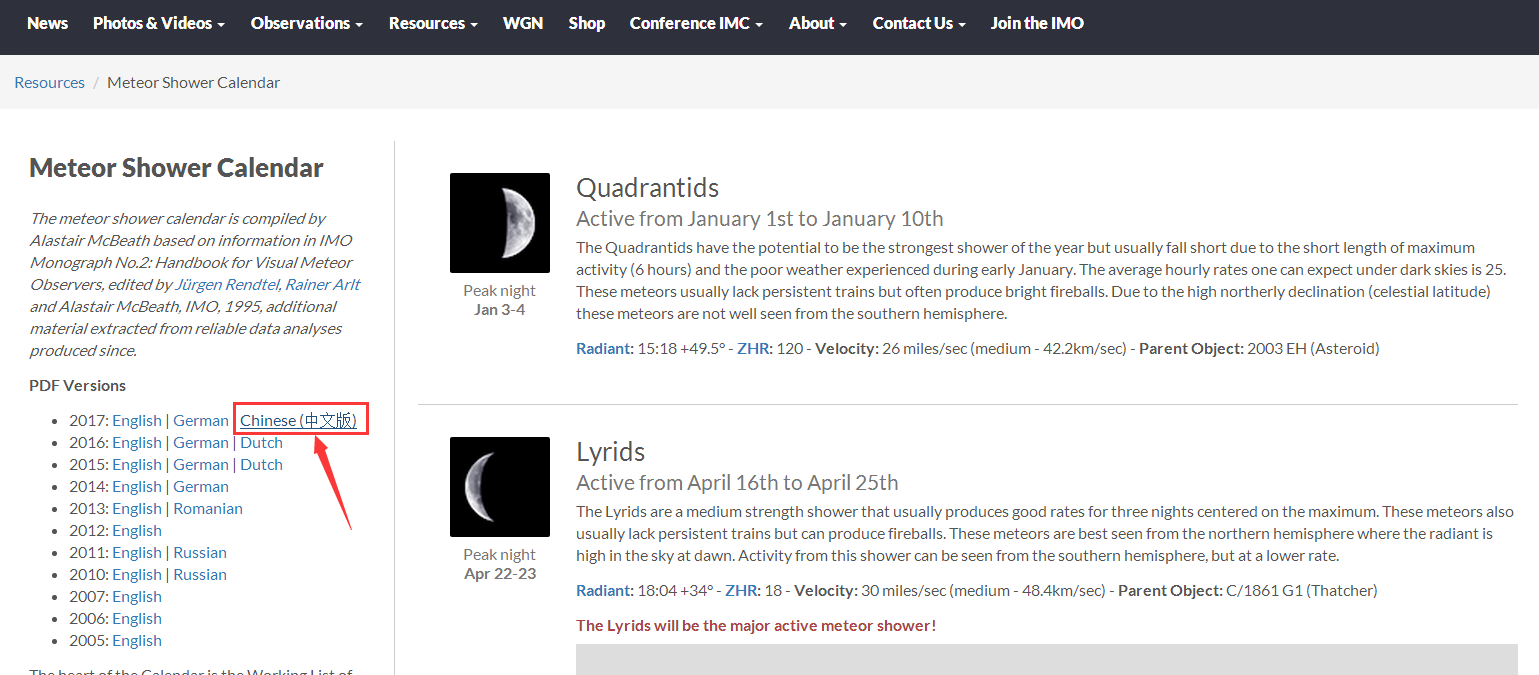Click the Lyrids Radiant link
1539x675 pixels.
[x=604, y=590]
